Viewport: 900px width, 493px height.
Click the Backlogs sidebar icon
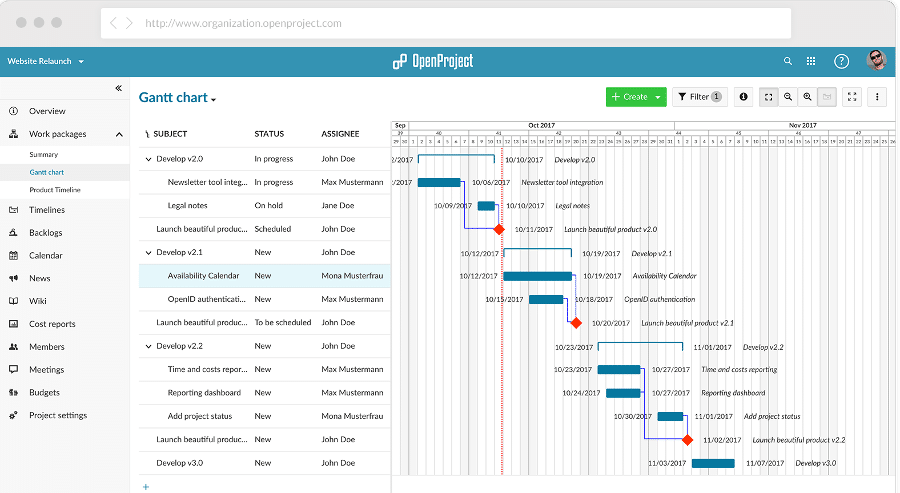[13, 232]
